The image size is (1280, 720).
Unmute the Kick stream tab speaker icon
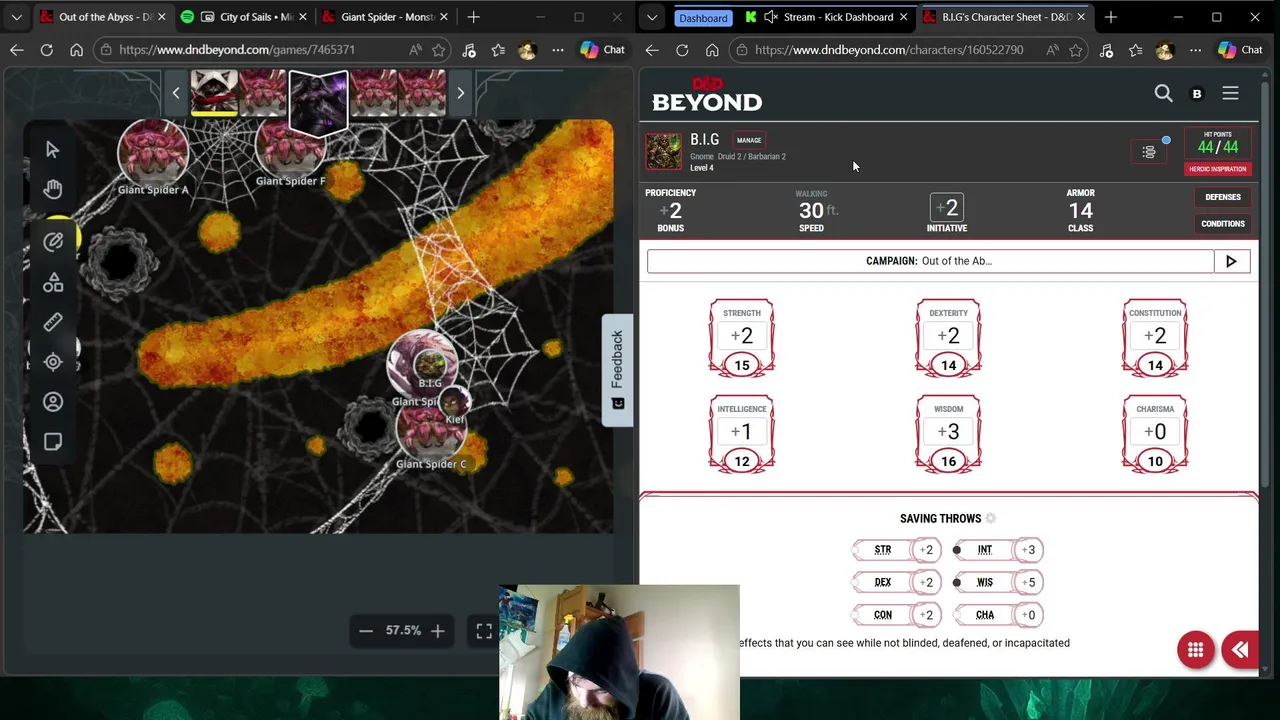[x=770, y=17]
